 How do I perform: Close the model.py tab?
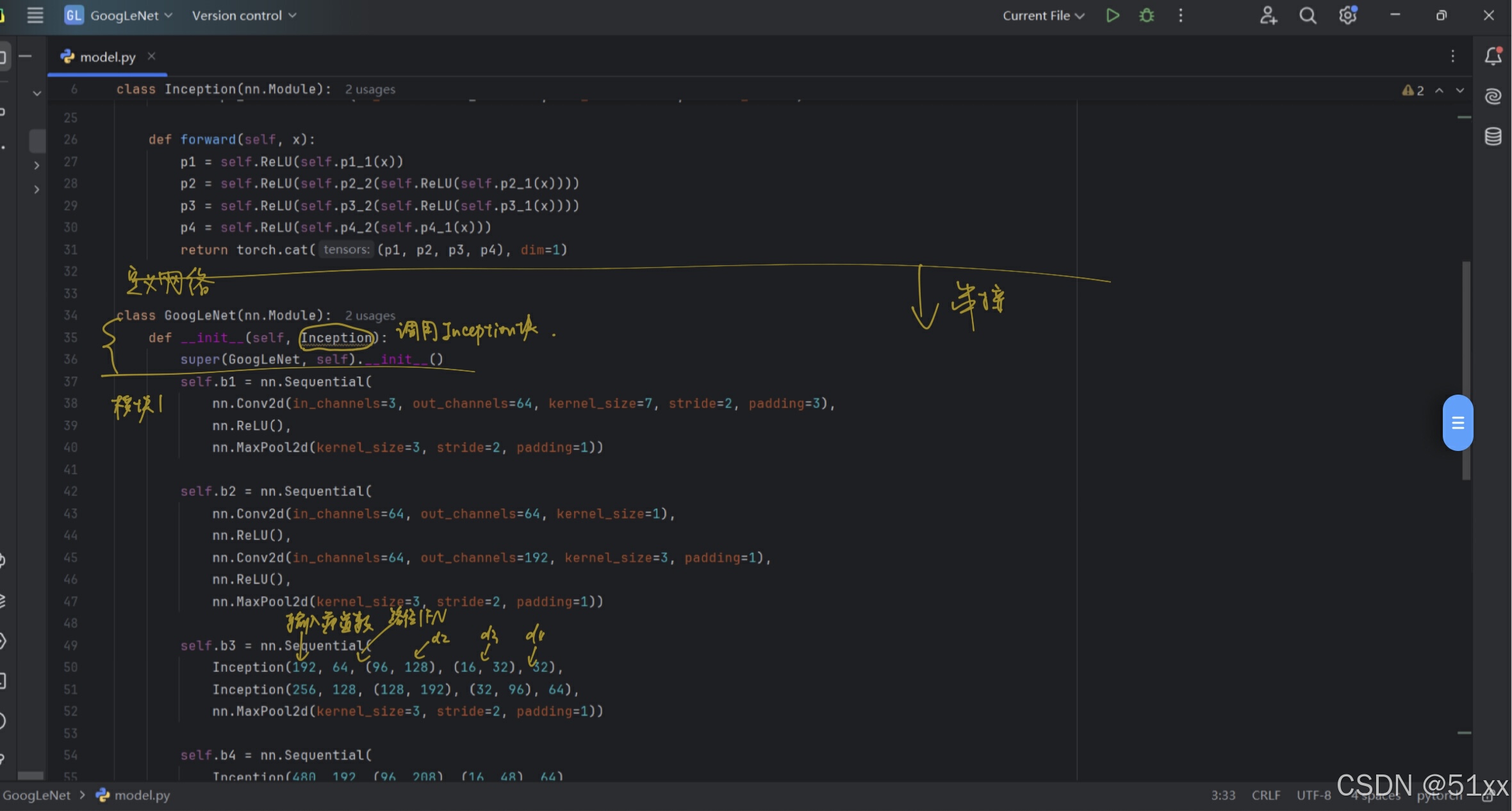(152, 56)
